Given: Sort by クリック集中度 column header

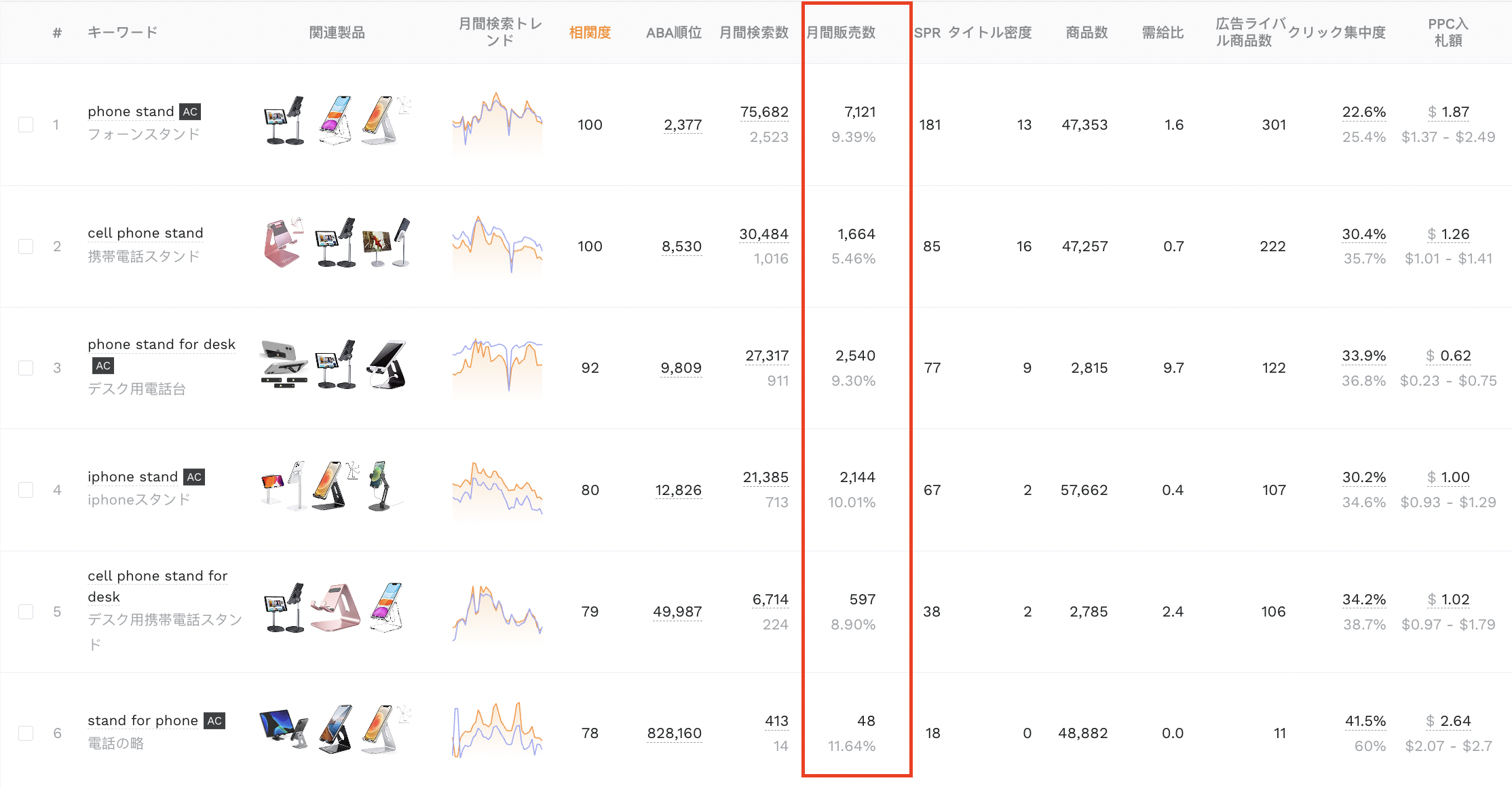Looking at the screenshot, I should tap(1337, 32).
